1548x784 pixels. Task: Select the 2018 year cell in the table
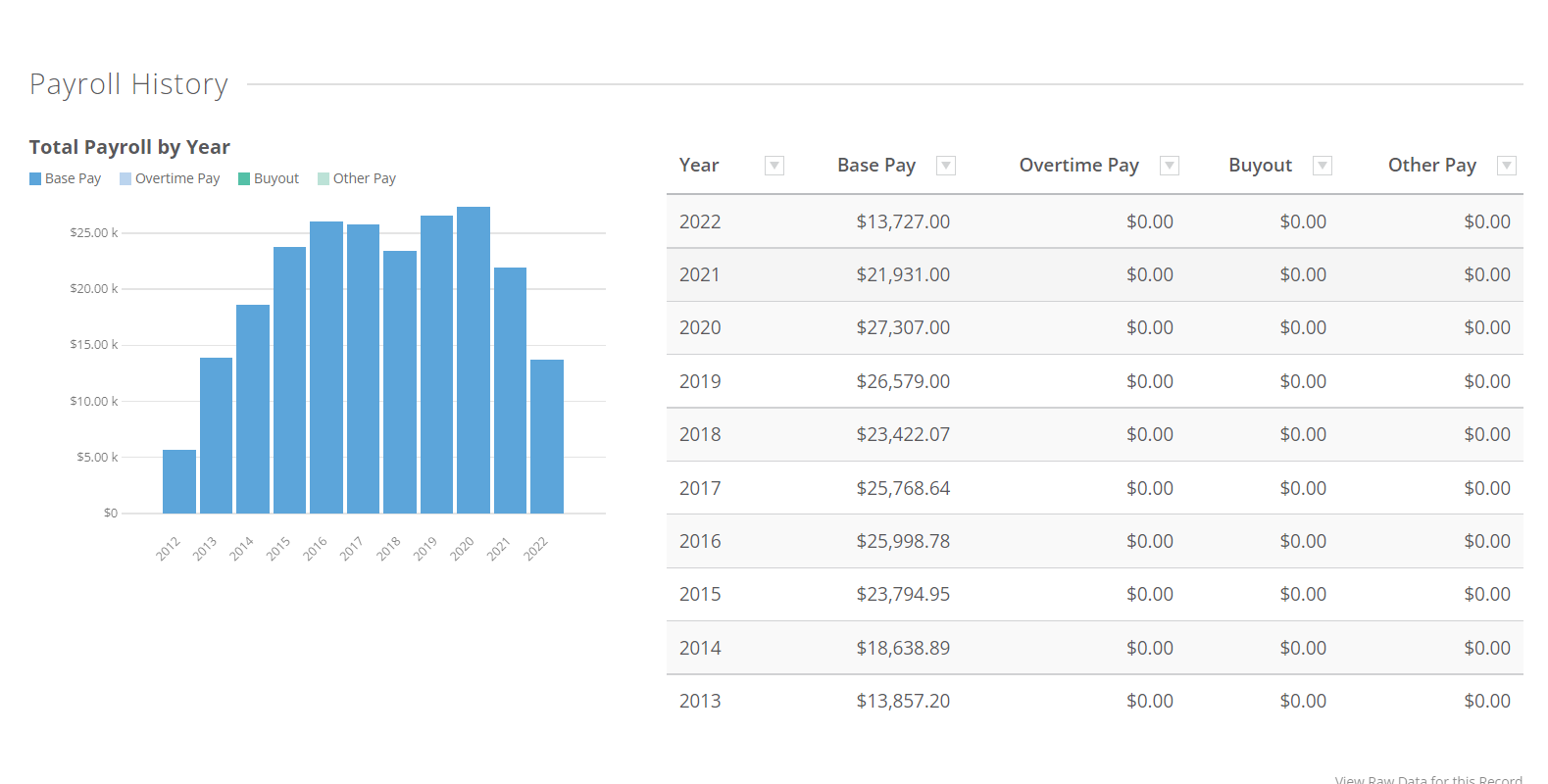click(700, 434)
